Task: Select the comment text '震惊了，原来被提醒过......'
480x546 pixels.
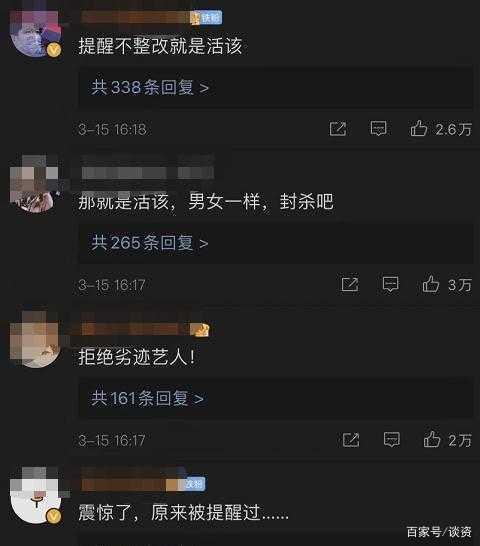Action: pyautogui.click(x=184, y=512)
